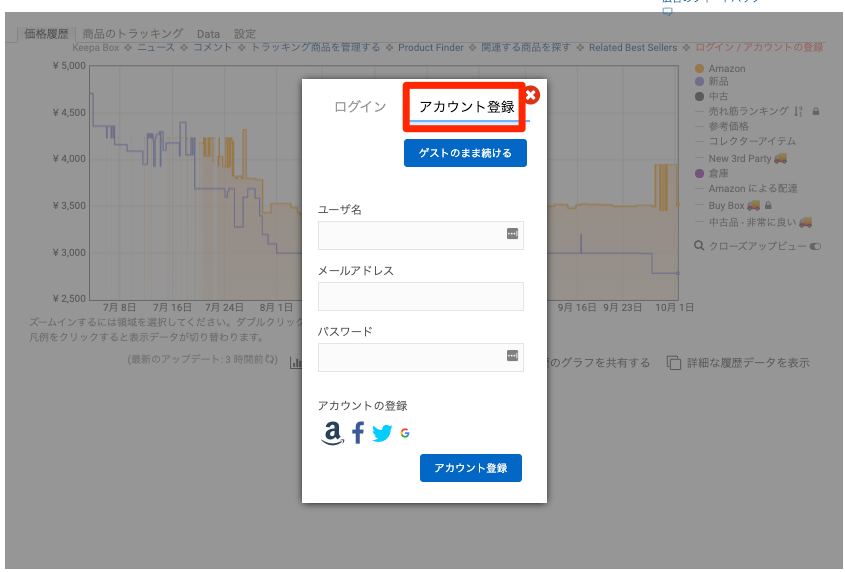Screen dimensions: 845x572
Task: Sign up with the Facebook icon
Action: (x=358, y=433)
